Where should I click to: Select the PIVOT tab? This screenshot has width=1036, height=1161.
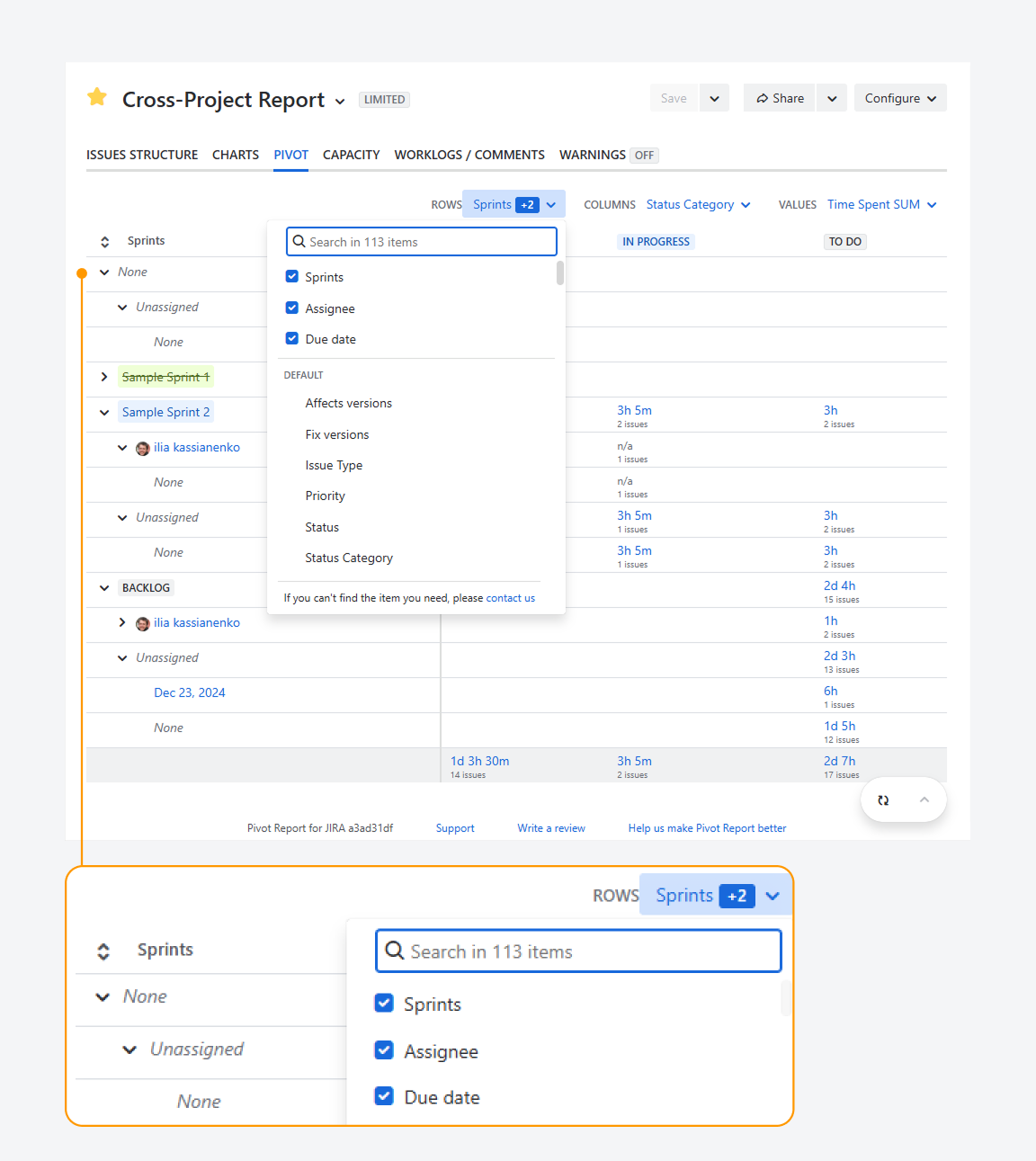point(291,155)
